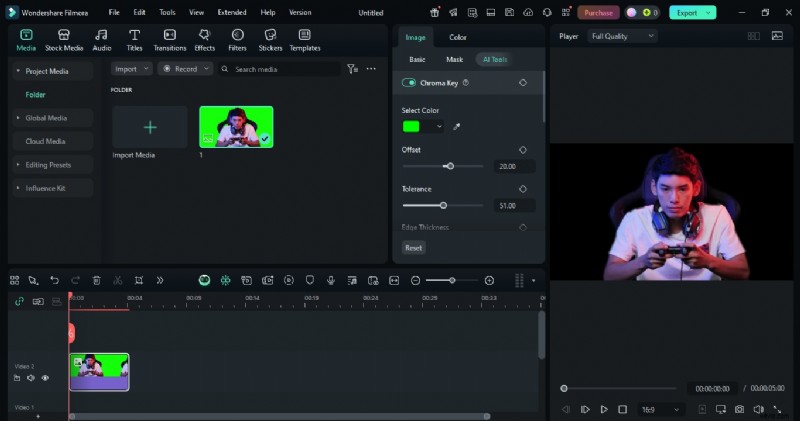Take a snapshot with the camera icon
Viewport: 800px width, 421px height.
coord(739,409)
